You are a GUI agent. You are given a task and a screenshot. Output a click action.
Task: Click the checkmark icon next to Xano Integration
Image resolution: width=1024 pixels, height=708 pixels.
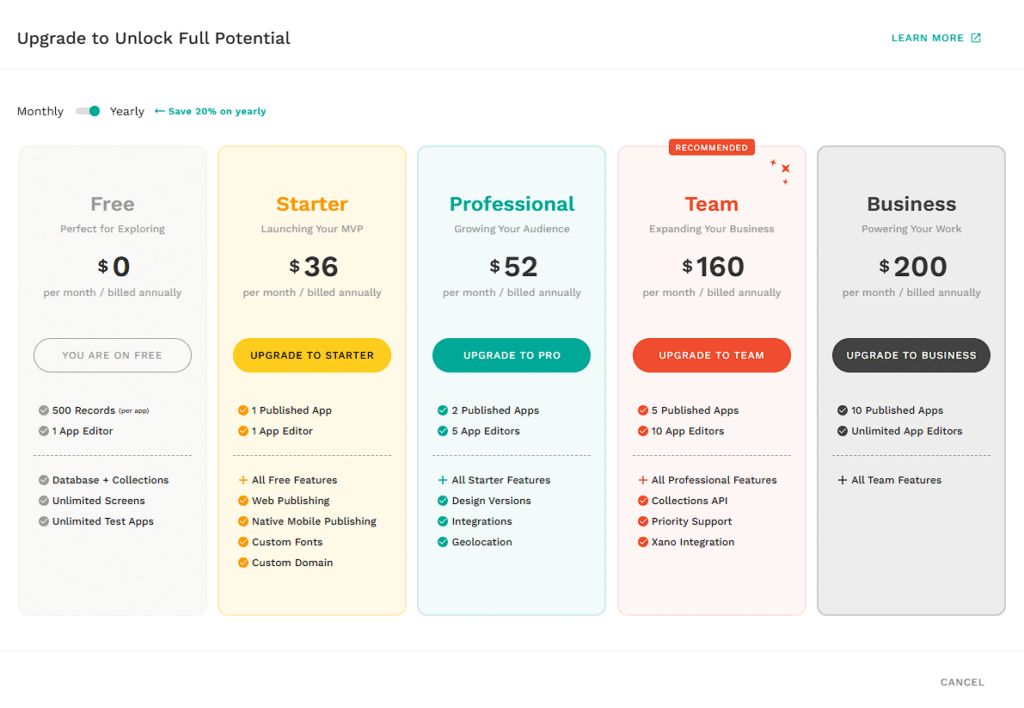(643, 542)
